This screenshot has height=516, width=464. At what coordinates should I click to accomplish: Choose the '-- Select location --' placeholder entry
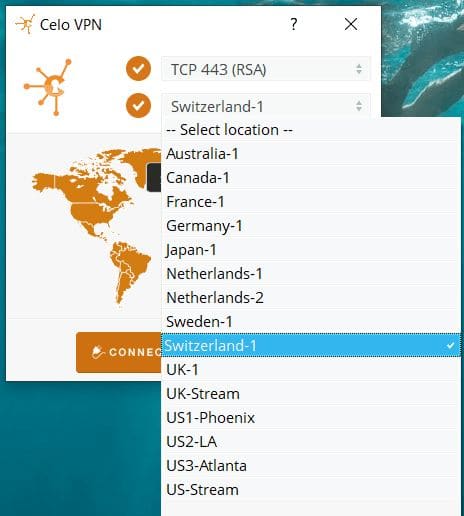click(311, 130)
